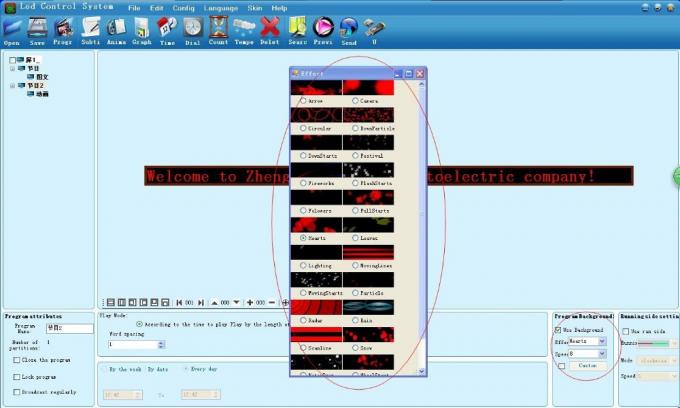Screen dimensions: 680x408
Task: Collapse the second program node in tree
Action: click(x=12, y=85)
